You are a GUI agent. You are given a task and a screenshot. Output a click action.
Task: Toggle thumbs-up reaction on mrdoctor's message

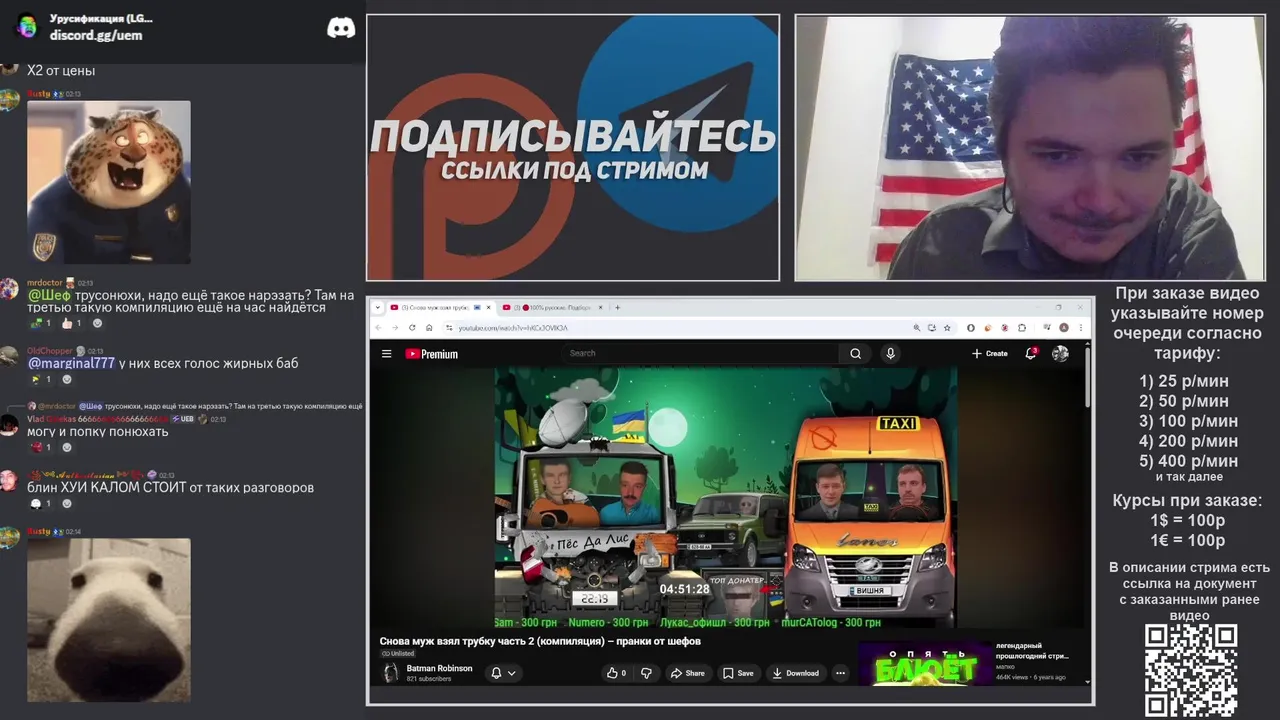pyautogui.click(x=71, y=323)
